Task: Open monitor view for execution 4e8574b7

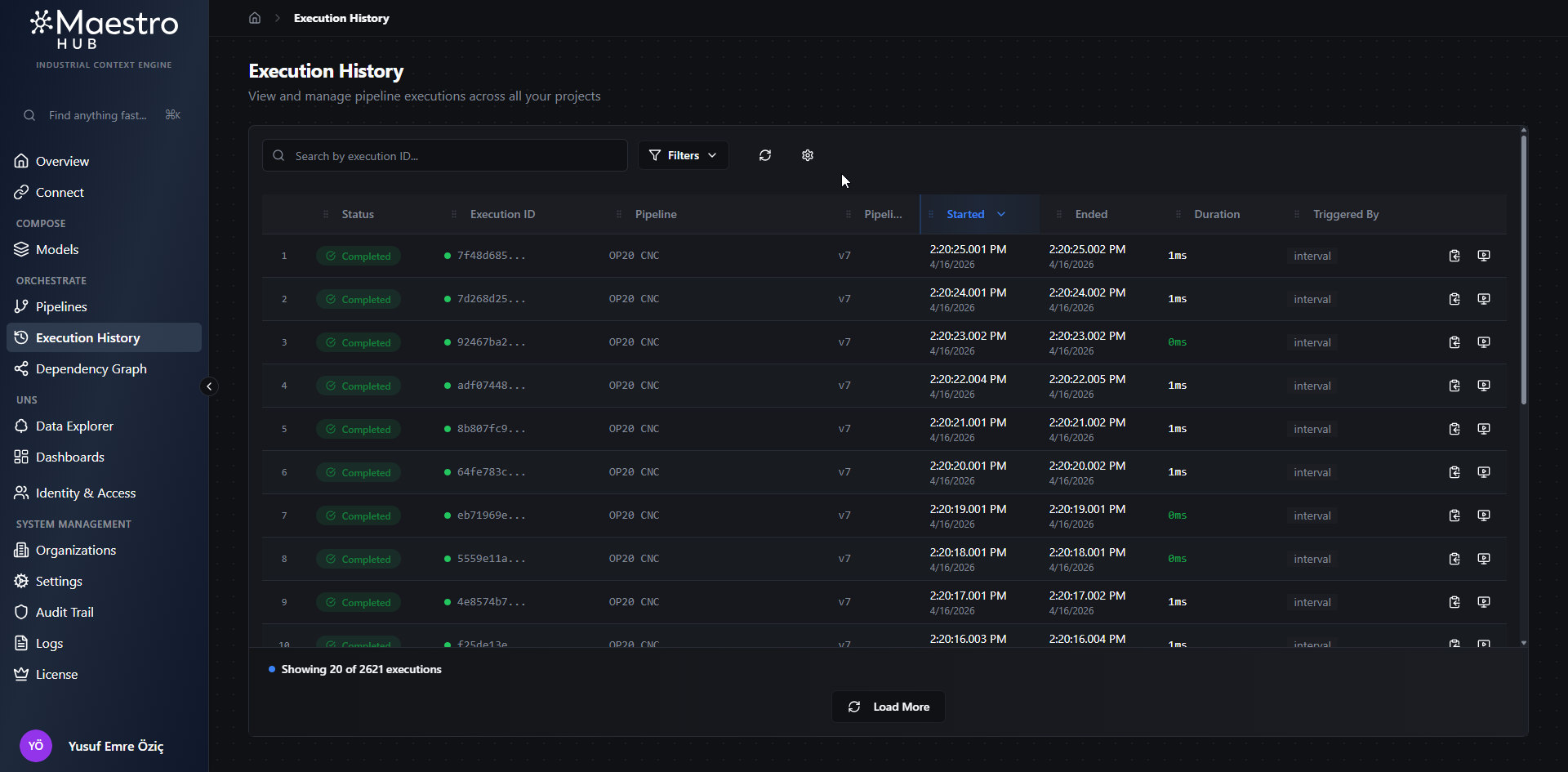Action: tap(1484, 602)
